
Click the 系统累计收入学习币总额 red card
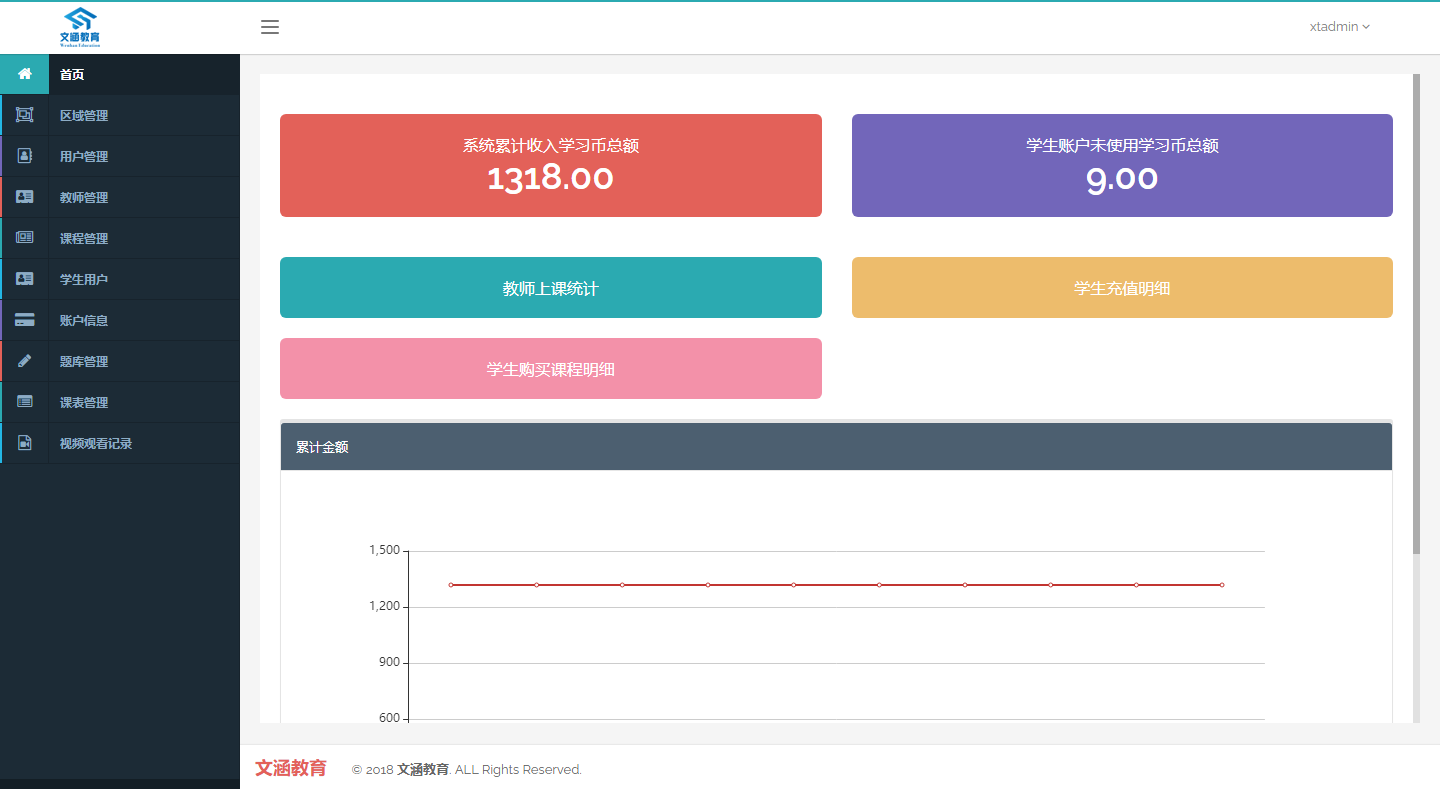pyautogui.click(x=551, y=165)
